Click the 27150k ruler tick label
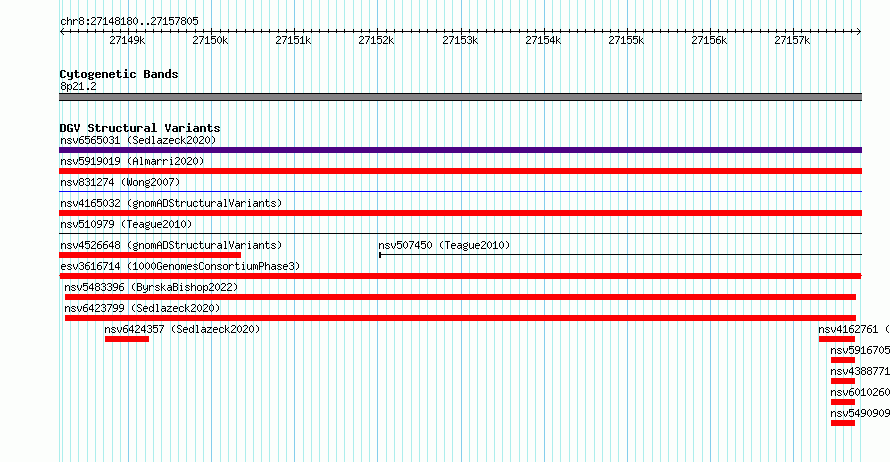This screenshot has width=890, height=462. (210, 40)
